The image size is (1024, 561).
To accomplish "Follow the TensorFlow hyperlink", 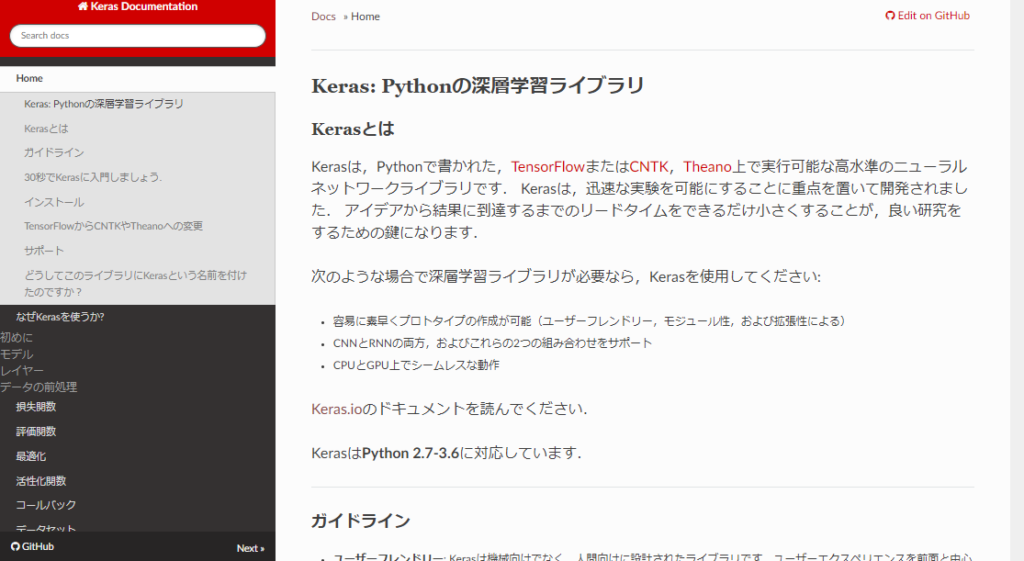I will pyautogui.click(x=547, y=167).
